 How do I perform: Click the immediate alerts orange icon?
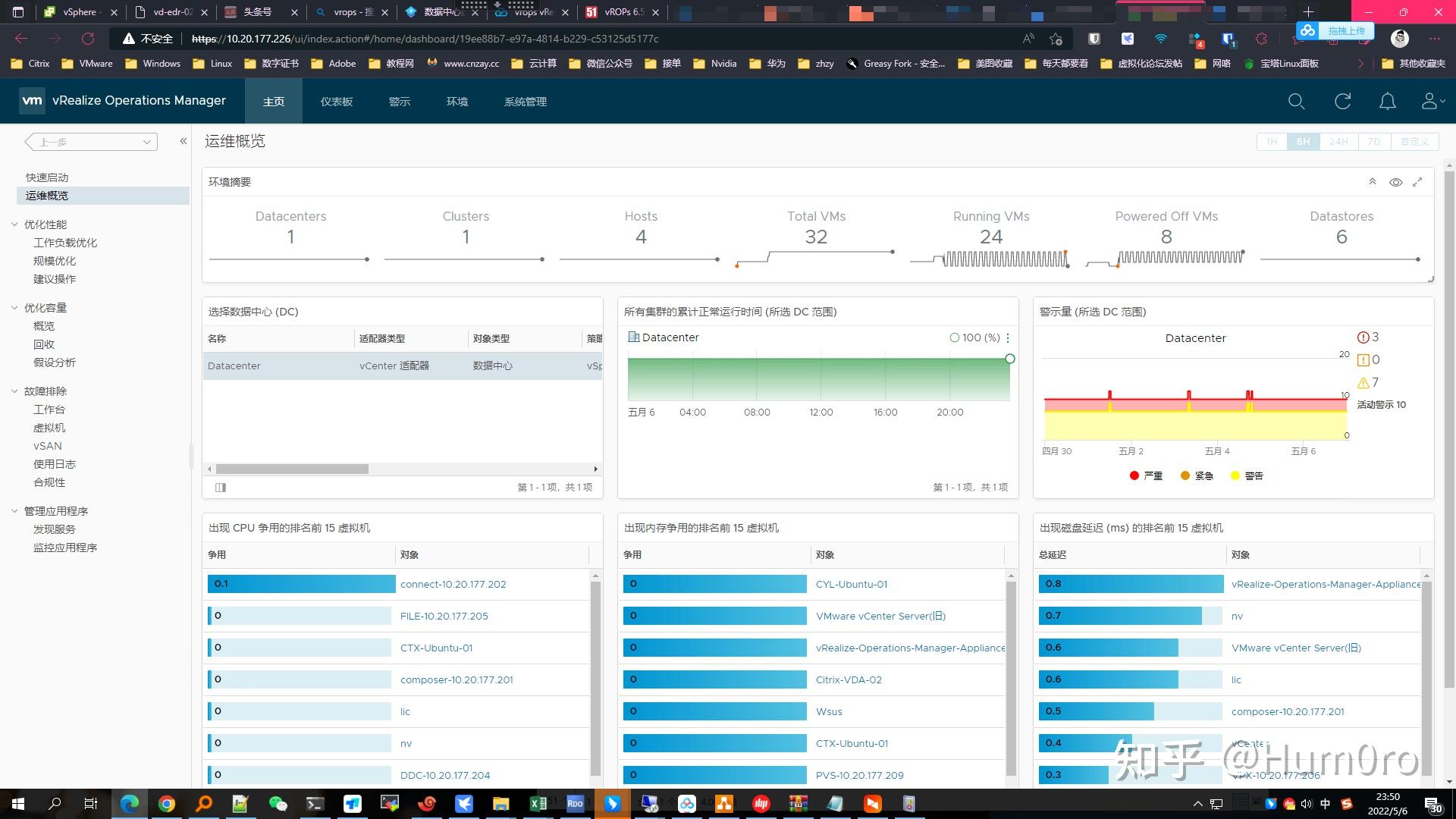click(x=1363, y=360)
